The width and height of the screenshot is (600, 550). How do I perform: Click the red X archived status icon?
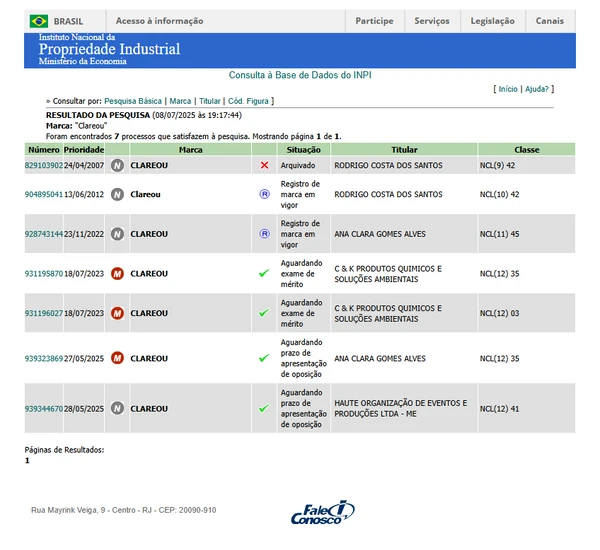click(264, 165)
